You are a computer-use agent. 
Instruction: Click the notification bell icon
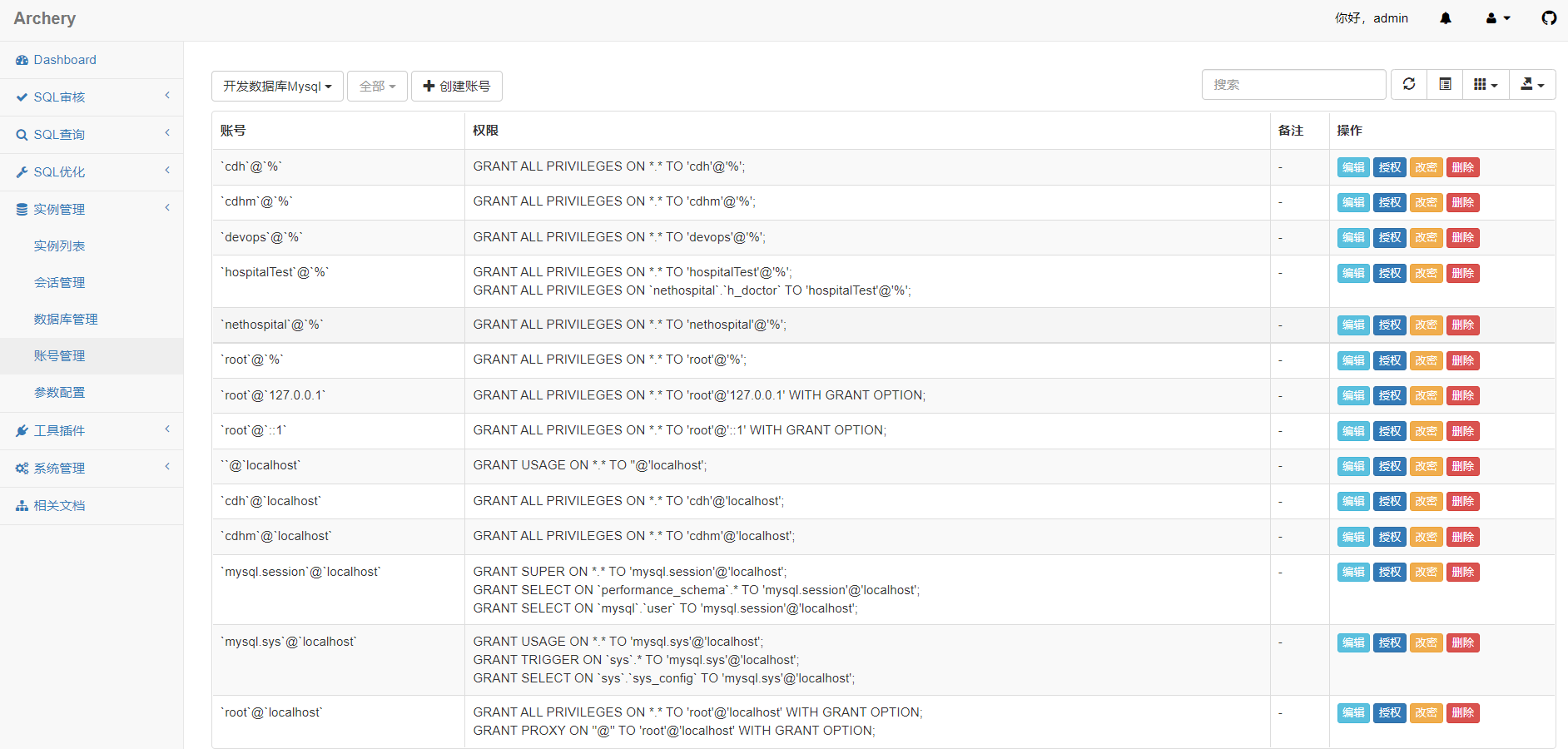[x=1446, y=18]
